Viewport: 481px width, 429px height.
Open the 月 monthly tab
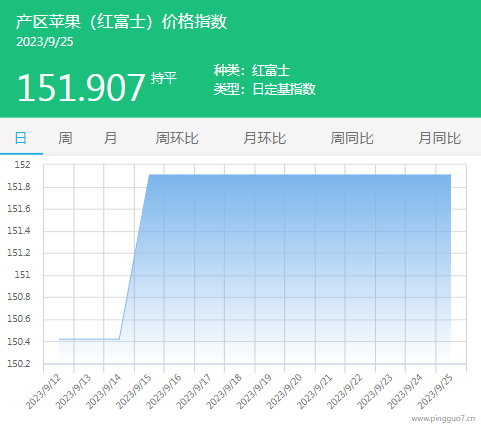[110, 138]
